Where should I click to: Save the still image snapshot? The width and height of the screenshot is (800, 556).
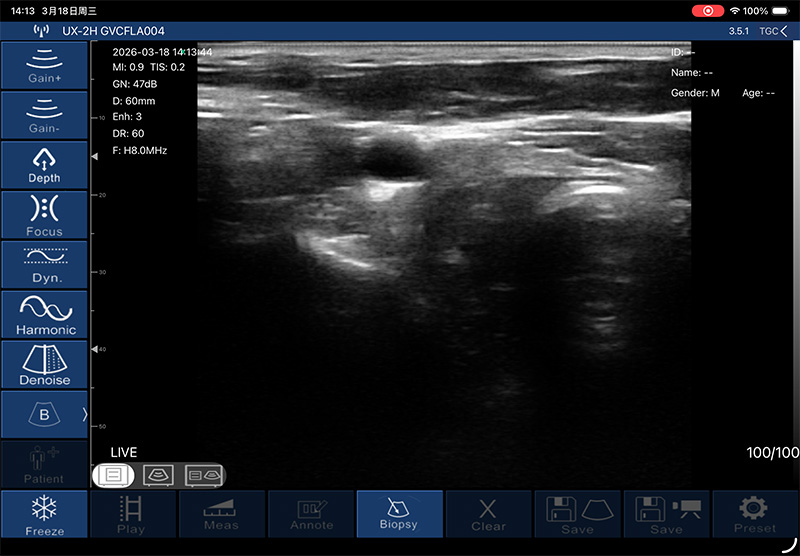(x=577, y=514)
